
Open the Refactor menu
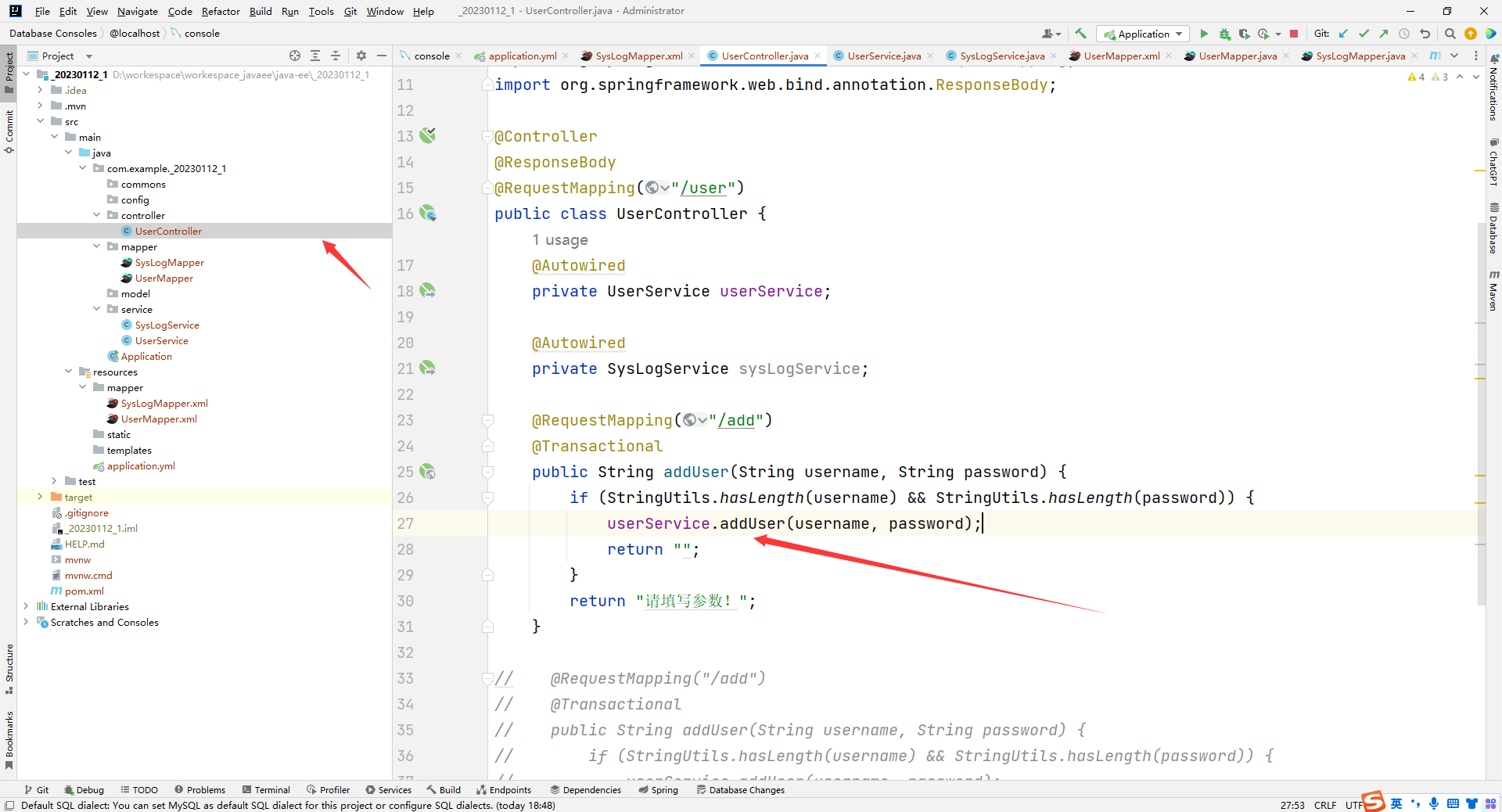pyautogui.click(x=221, y=11)
